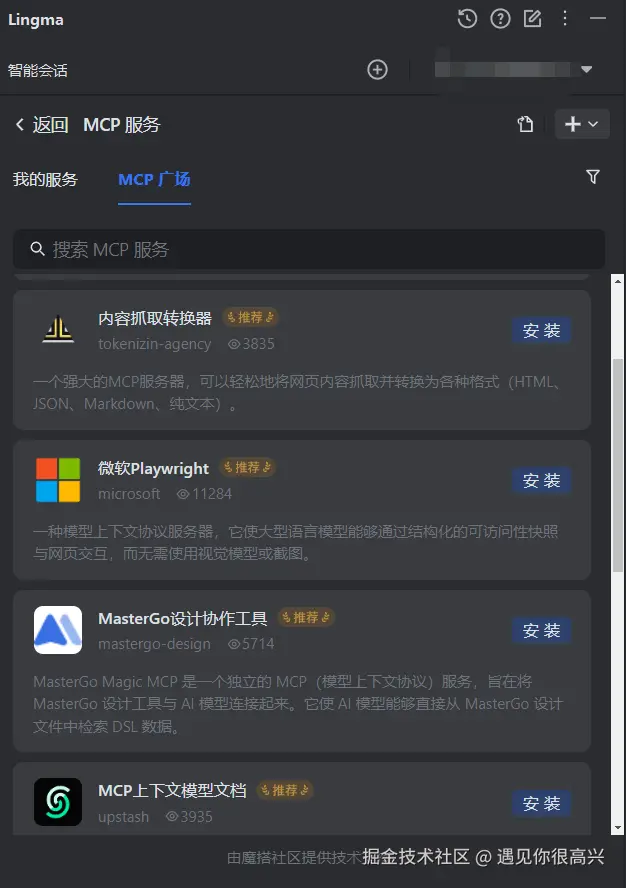Click the 推荐 badge on MasterGo设计协作工具
Screen dimensions: 626x888
[x=306, y=617]
